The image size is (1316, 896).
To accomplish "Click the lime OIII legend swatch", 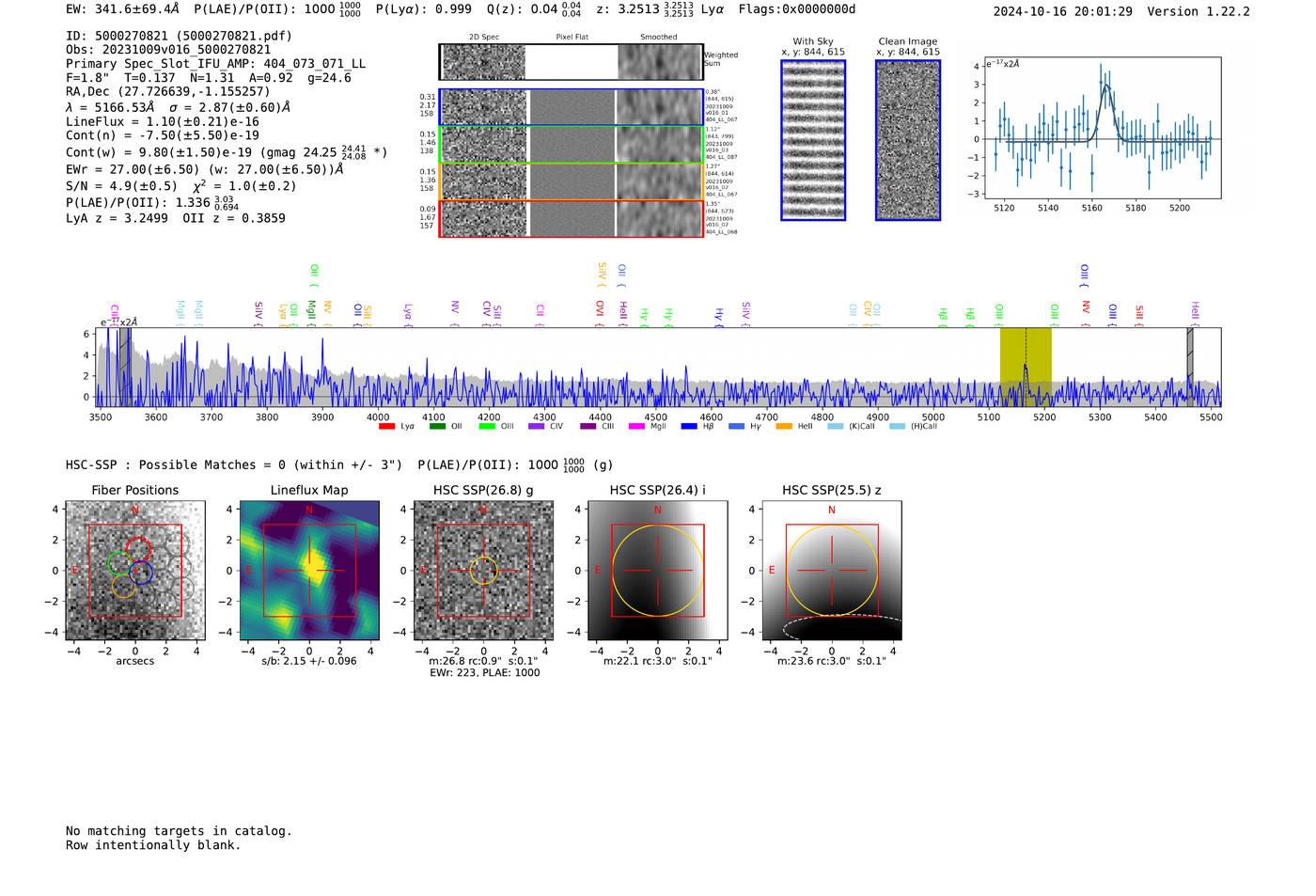I will click(487, 427).
